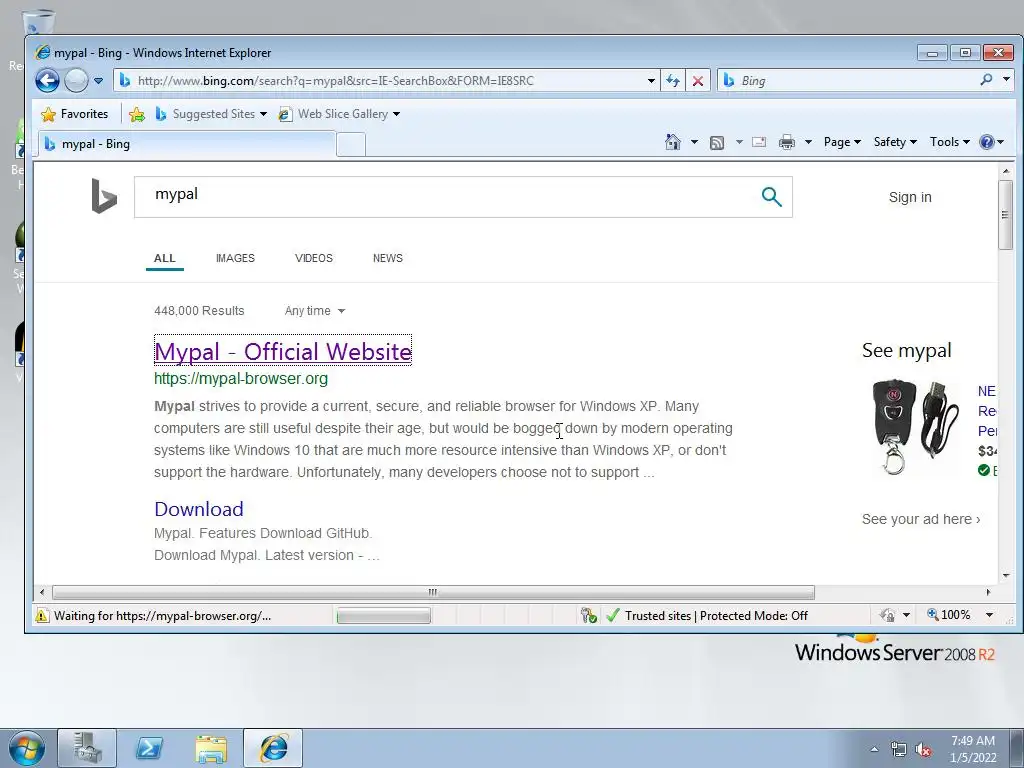Stop loading with the red X icon
The width and height of the screenshot is (1024, 768).
click(x=697, y=81)
